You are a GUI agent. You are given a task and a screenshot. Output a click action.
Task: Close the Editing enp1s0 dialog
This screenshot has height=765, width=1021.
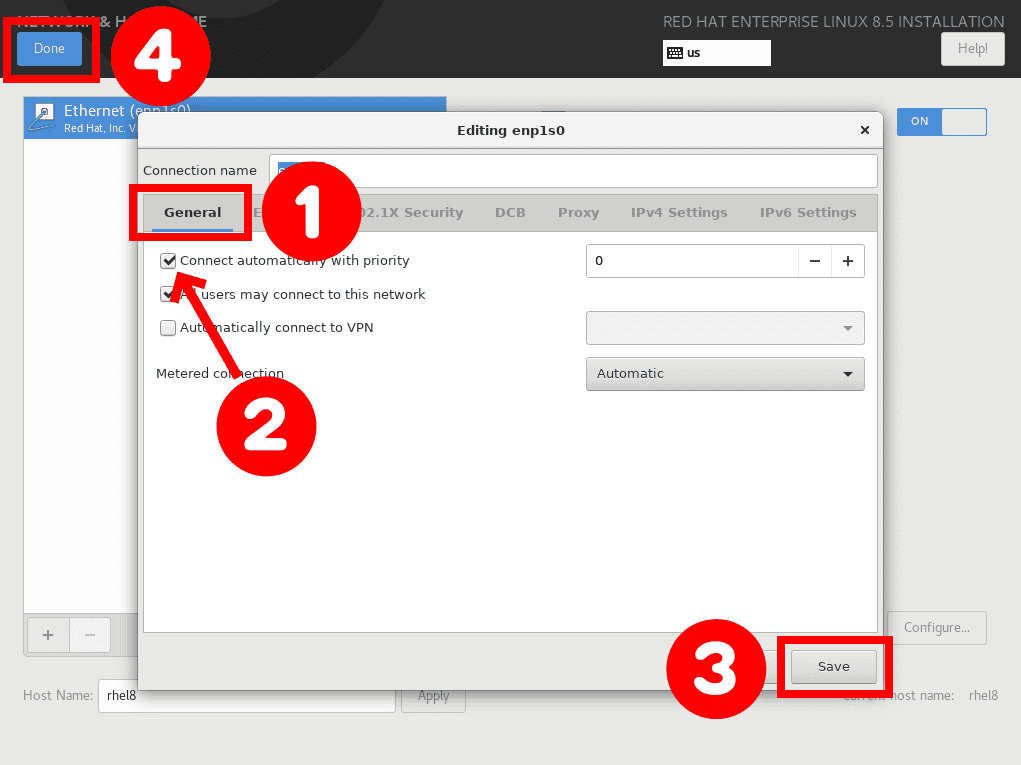(865, 130)
